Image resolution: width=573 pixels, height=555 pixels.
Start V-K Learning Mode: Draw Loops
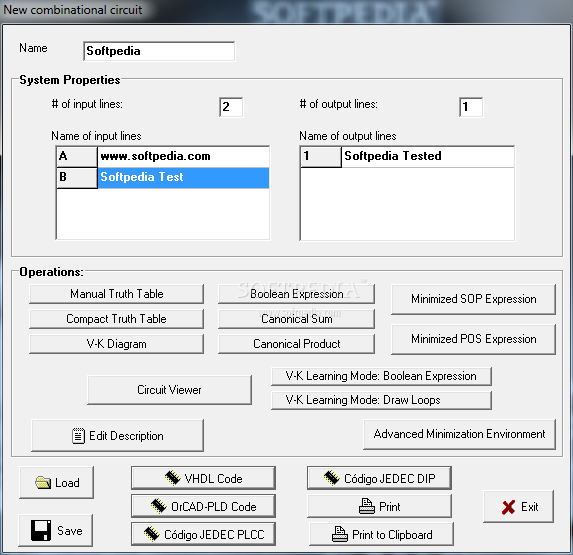pyautogui.click(x=381, y=400)
